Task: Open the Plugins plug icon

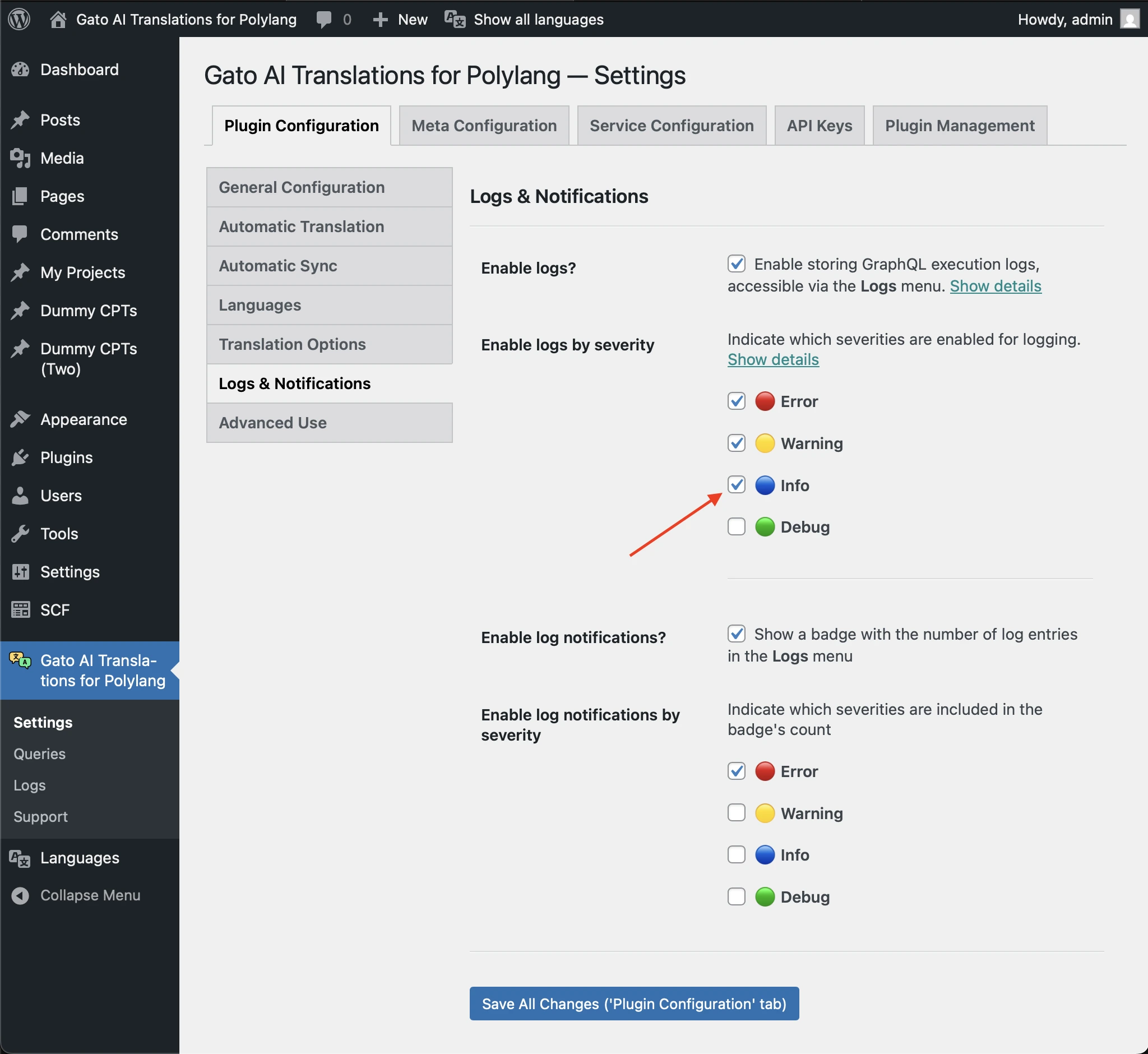Action: (x=21, y=457)
